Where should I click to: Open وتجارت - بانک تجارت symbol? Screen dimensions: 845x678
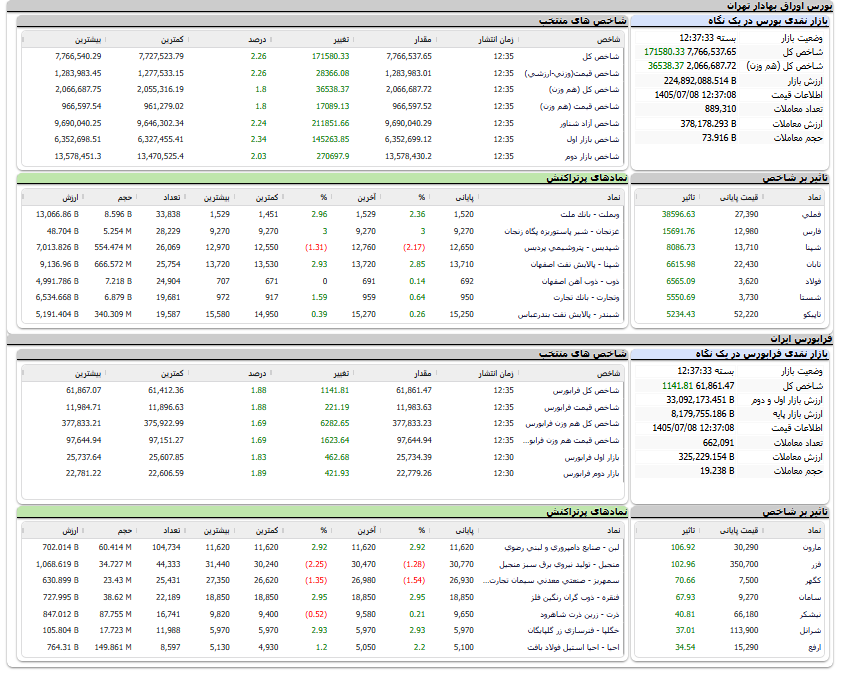[587, 298]
